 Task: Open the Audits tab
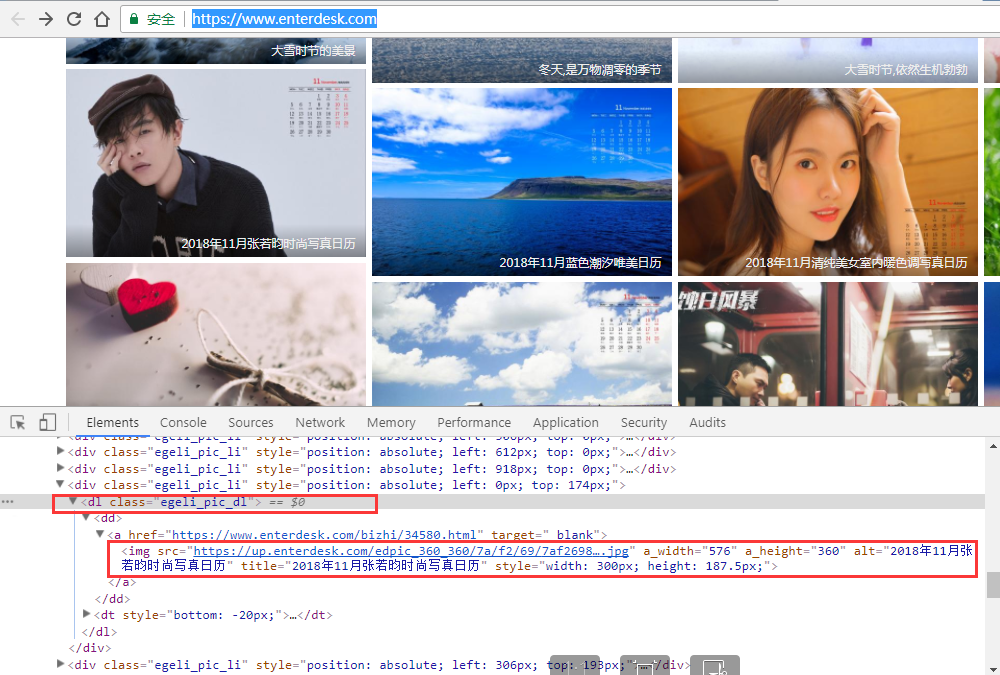[x=707, y=422]
